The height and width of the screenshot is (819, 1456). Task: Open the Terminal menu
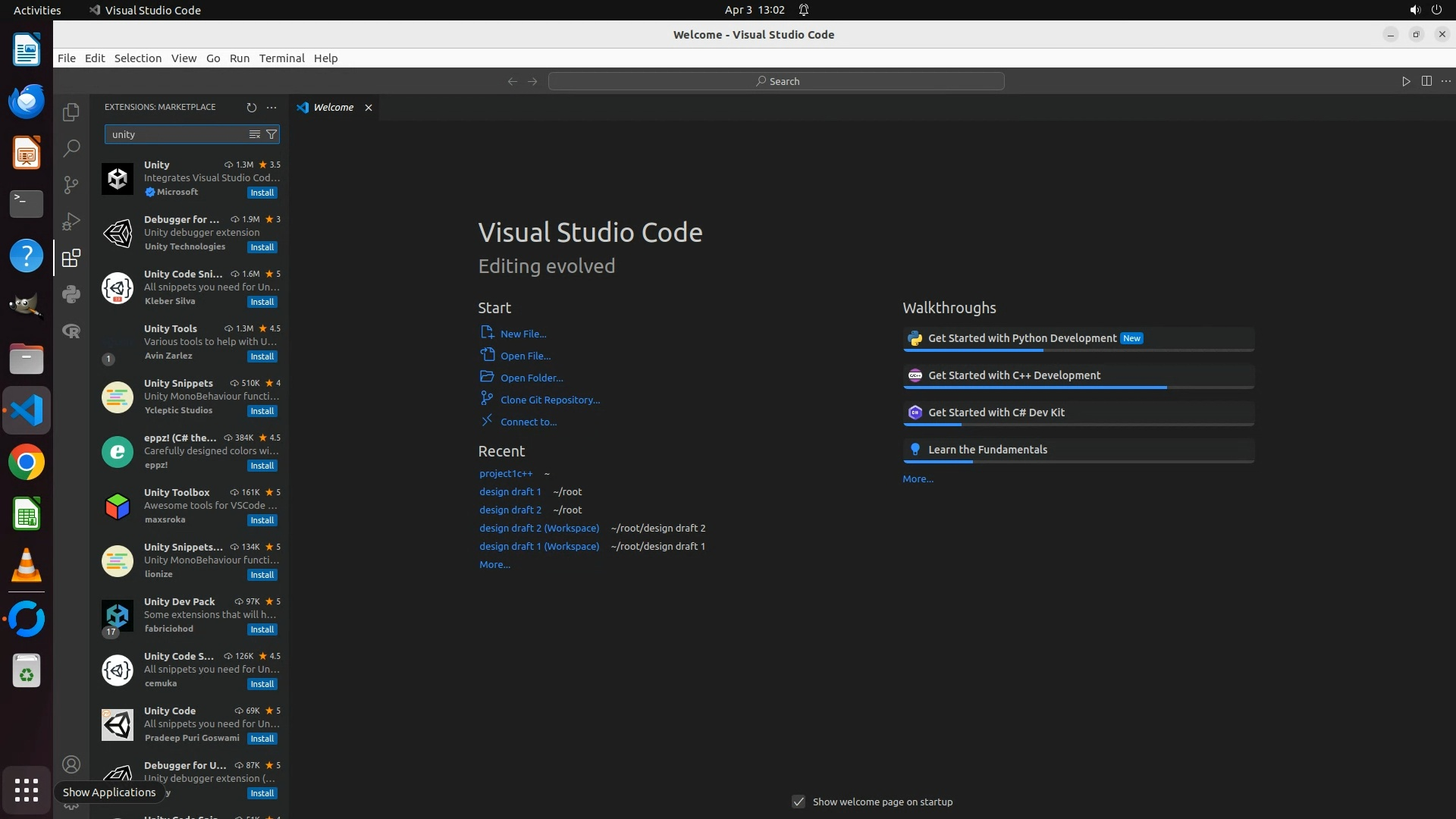pyautogui.click(x=281, y=58)
